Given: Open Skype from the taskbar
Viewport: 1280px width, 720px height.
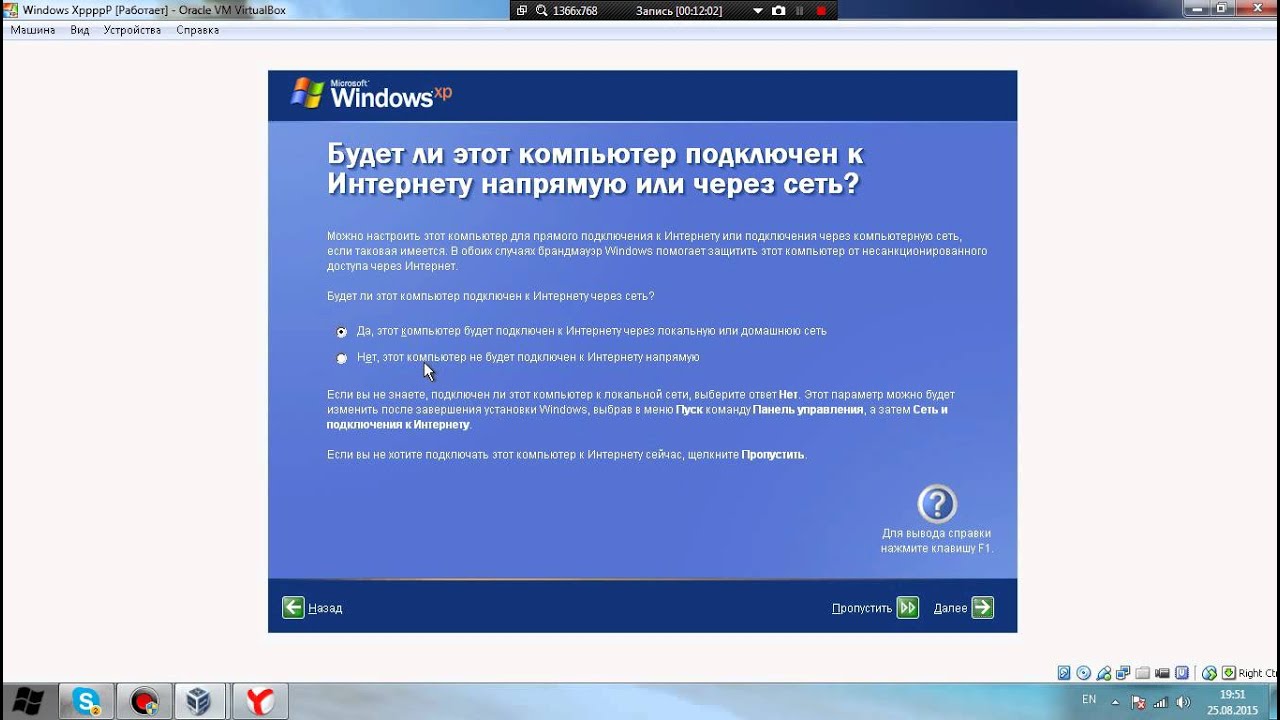Looking at the screenshot, I should tap(87, 701).
